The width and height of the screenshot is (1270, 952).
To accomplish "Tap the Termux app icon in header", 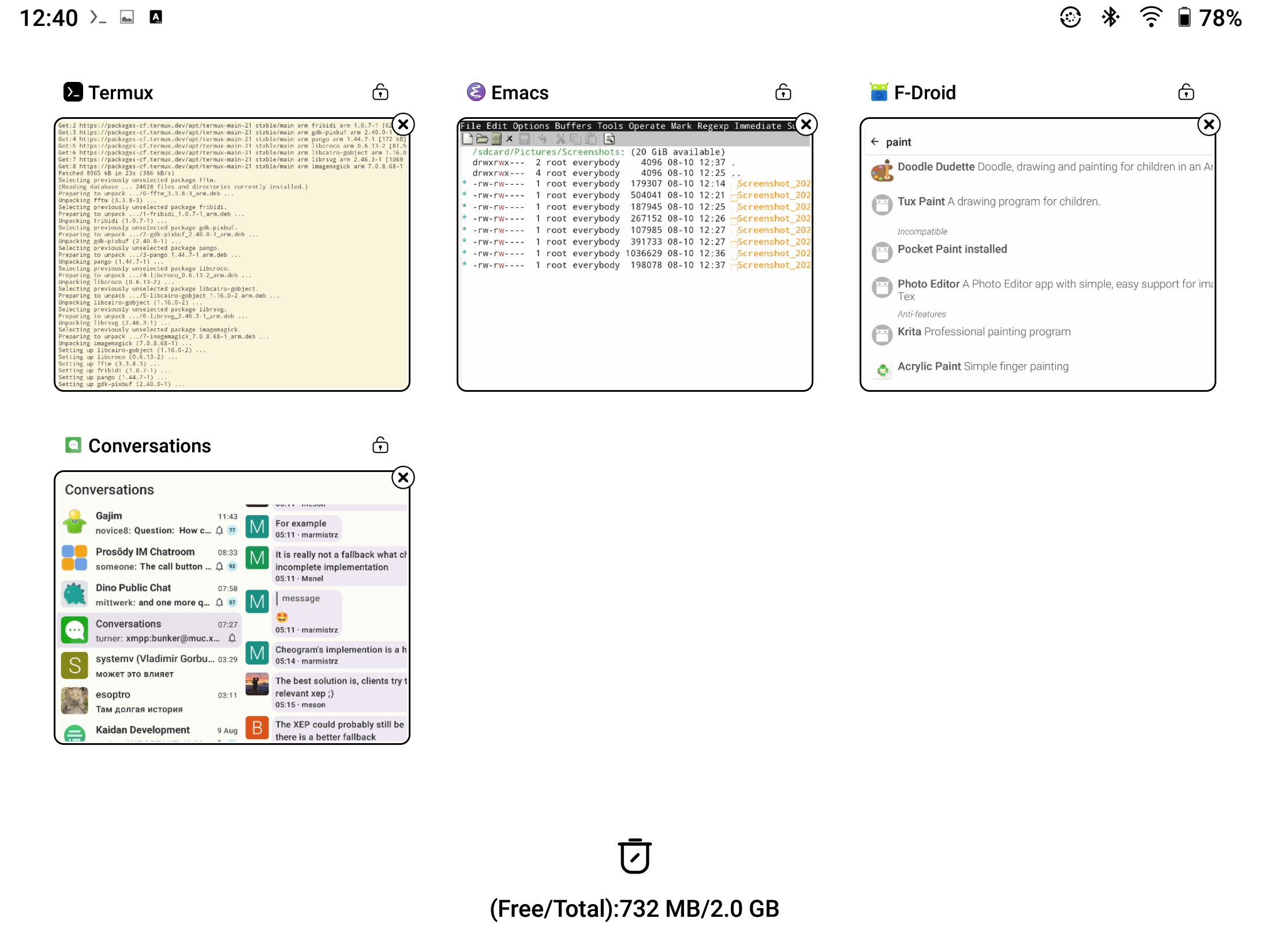I will click(x=73, y=92).
